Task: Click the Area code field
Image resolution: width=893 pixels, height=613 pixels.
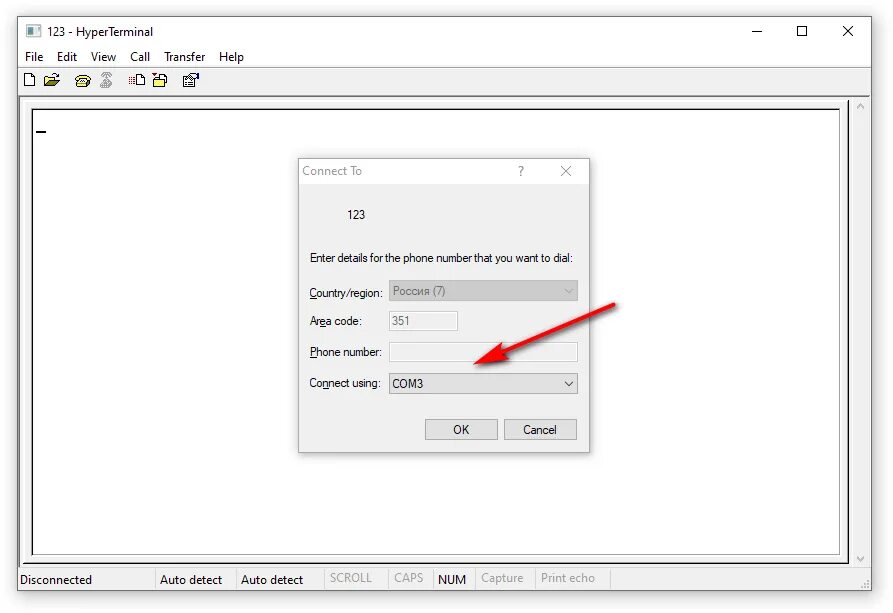Action: (423, 321)
